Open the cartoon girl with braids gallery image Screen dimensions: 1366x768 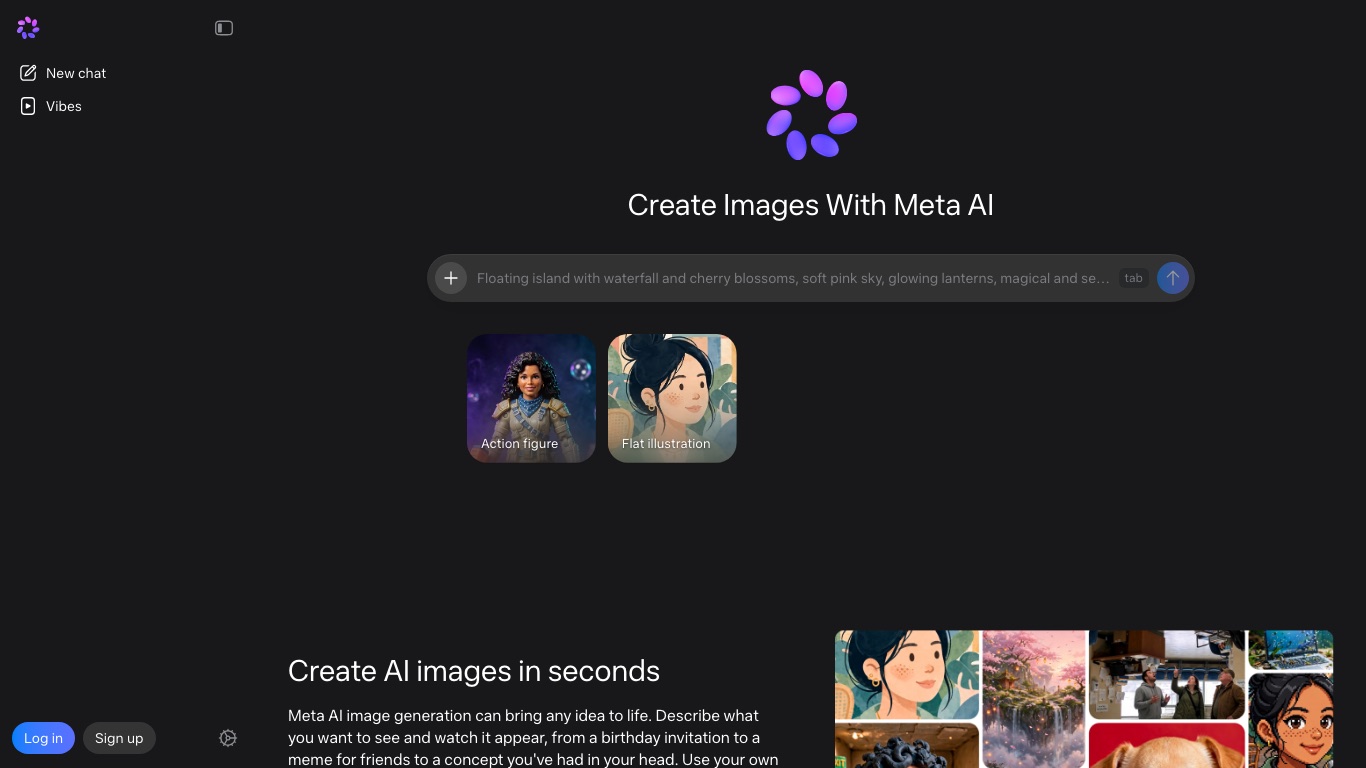pyautogui.click(x=1291, y=721)
